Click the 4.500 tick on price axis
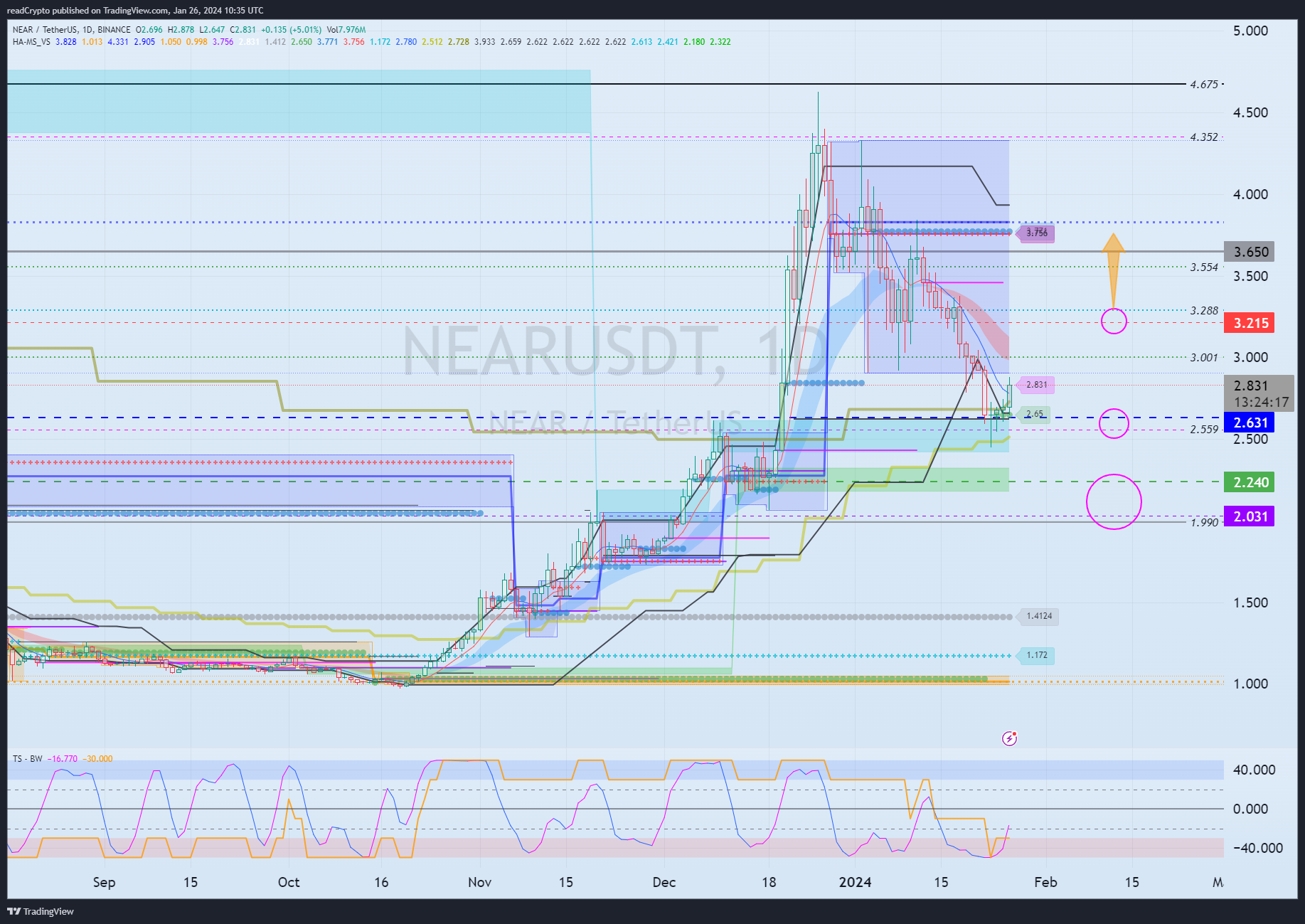Screen dimensions: 1305x924 [x=1250, y=112]
